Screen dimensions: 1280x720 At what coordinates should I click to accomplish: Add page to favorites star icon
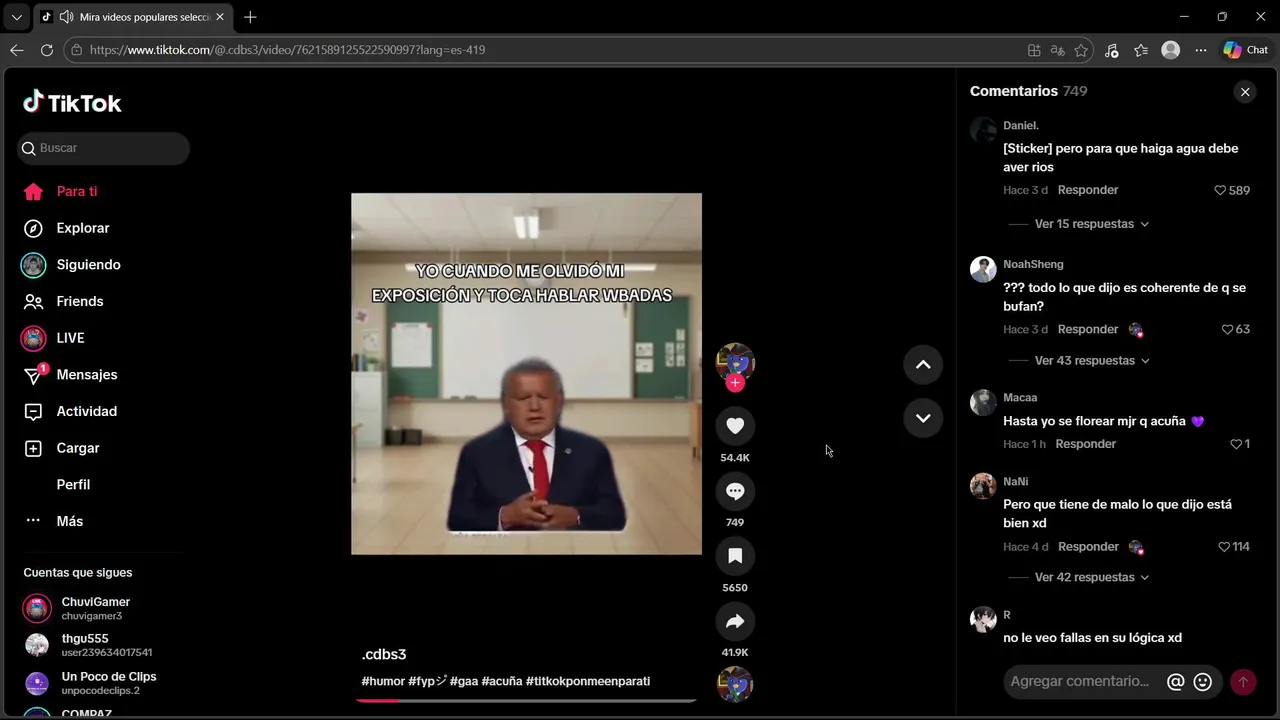[x=1081, y=50]
